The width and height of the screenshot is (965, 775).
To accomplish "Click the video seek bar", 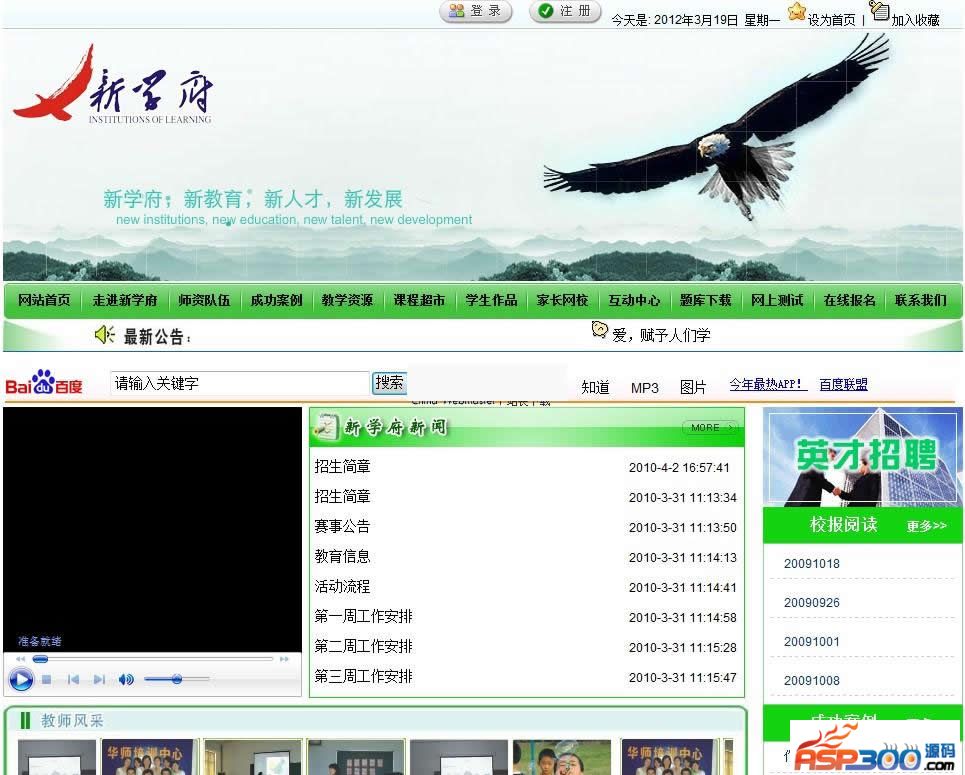I will (153, 659).
